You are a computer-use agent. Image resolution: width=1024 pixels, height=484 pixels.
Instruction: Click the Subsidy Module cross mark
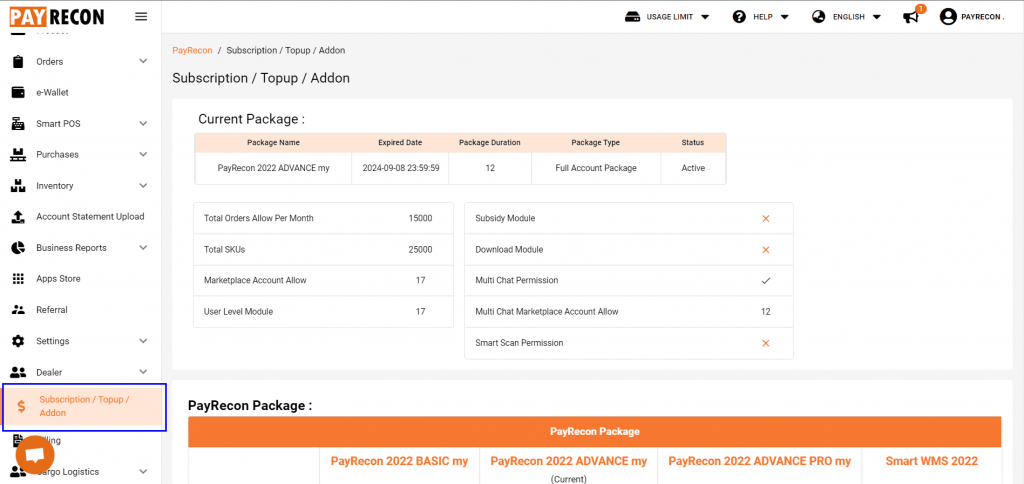coord(766,218)
